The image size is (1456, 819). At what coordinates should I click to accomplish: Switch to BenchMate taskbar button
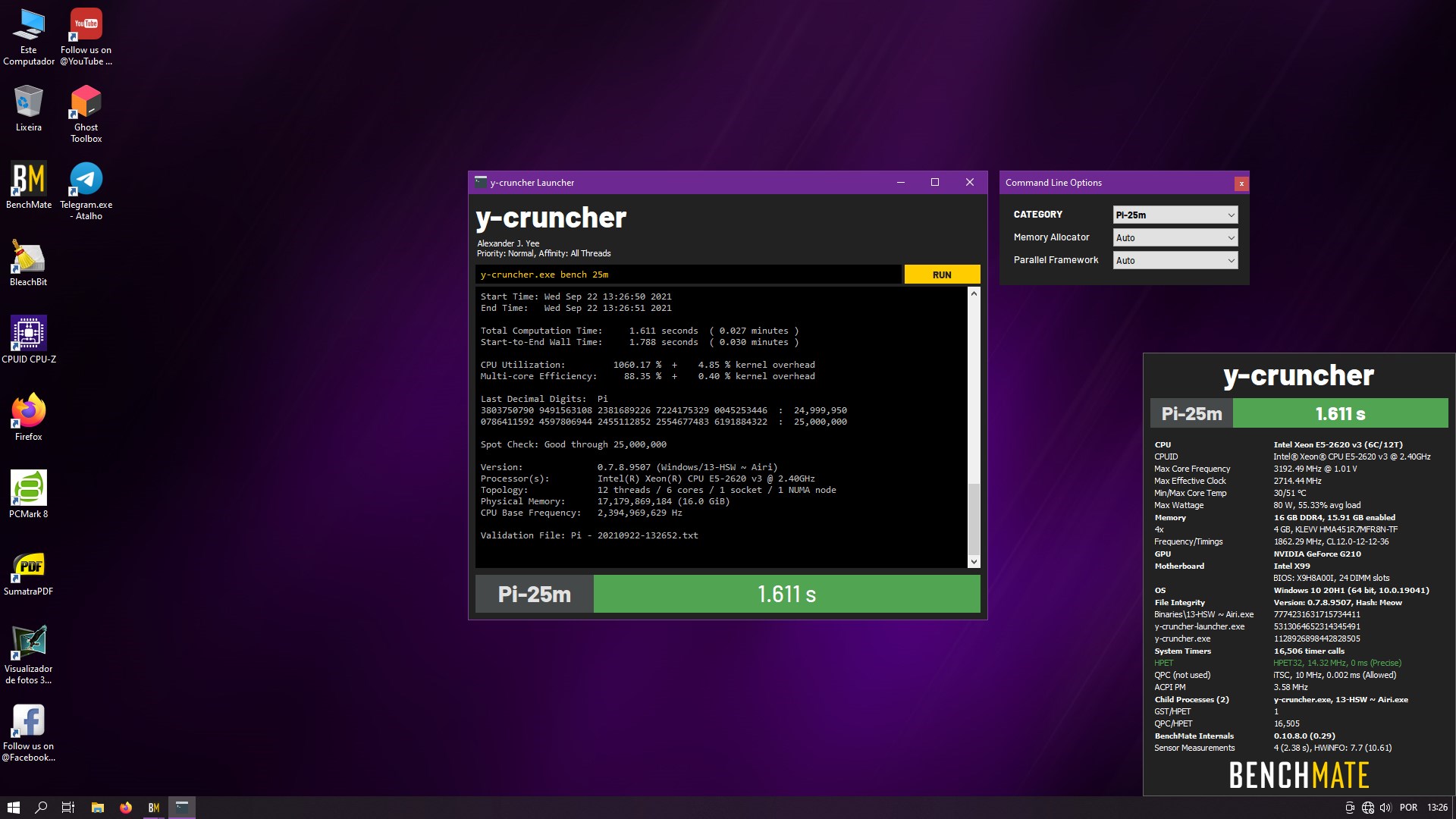154,808
